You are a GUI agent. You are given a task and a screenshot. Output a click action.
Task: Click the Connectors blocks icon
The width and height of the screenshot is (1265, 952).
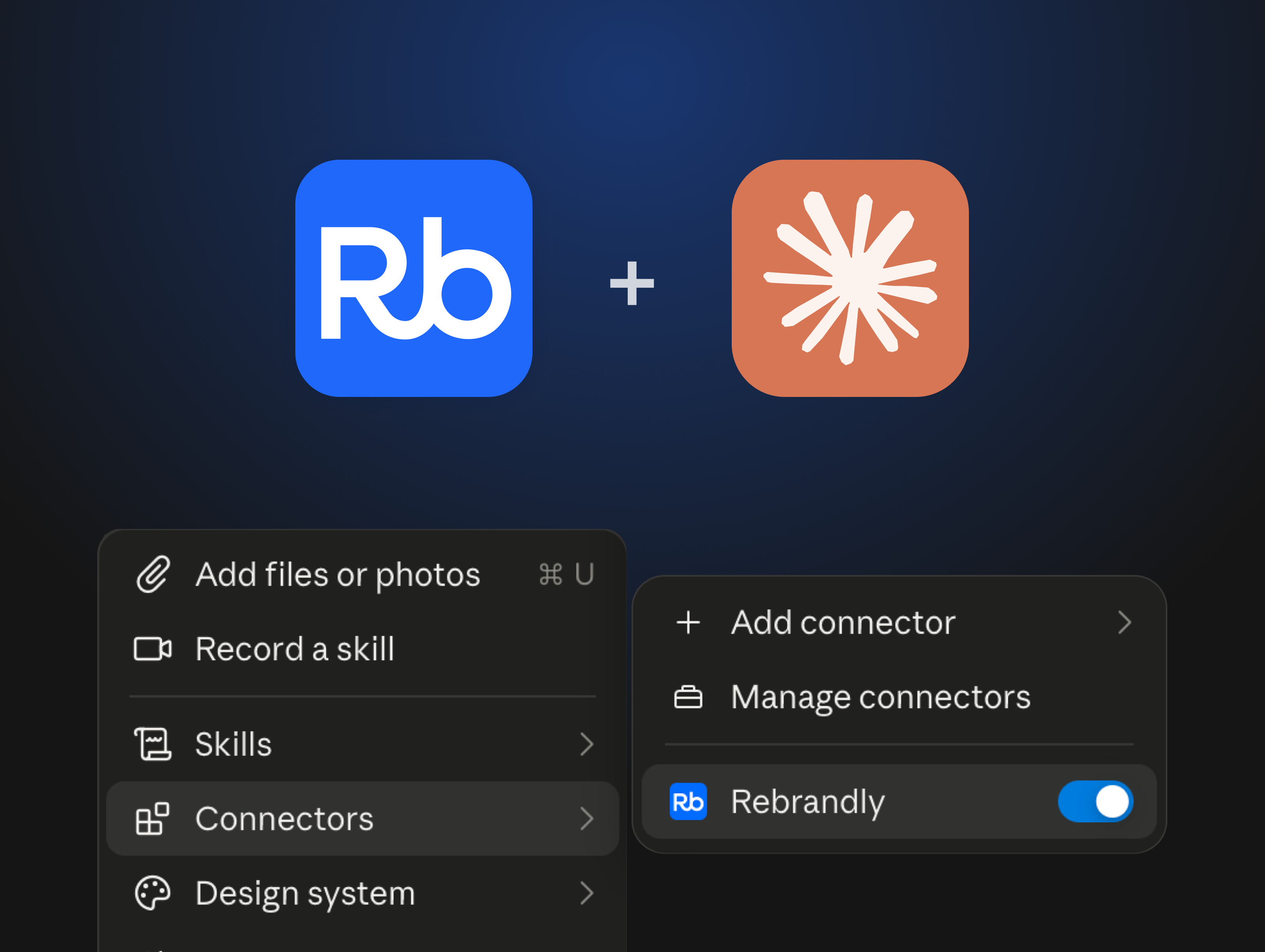click(x=152, y=819)
